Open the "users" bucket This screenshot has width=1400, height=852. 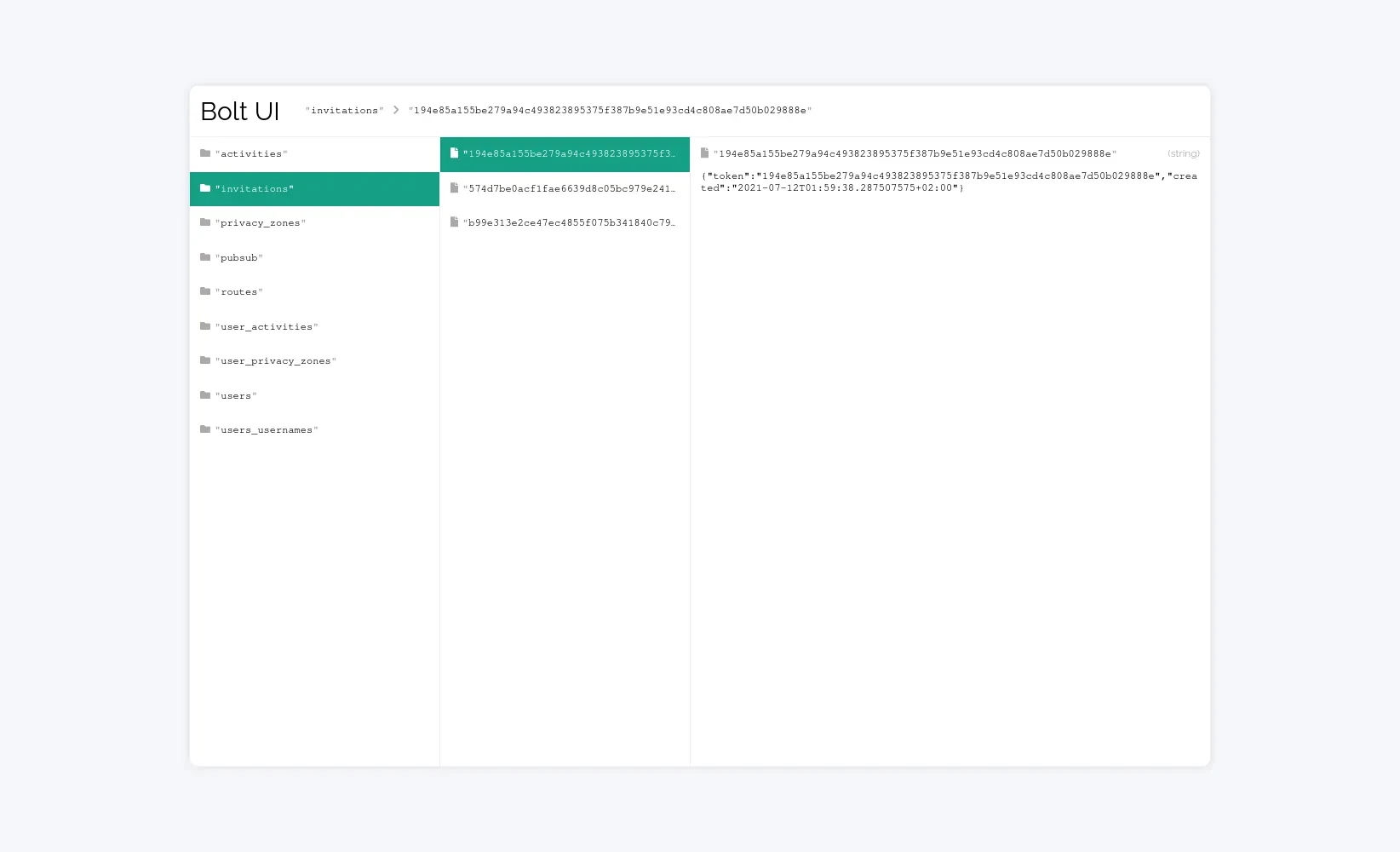point(314,395)
